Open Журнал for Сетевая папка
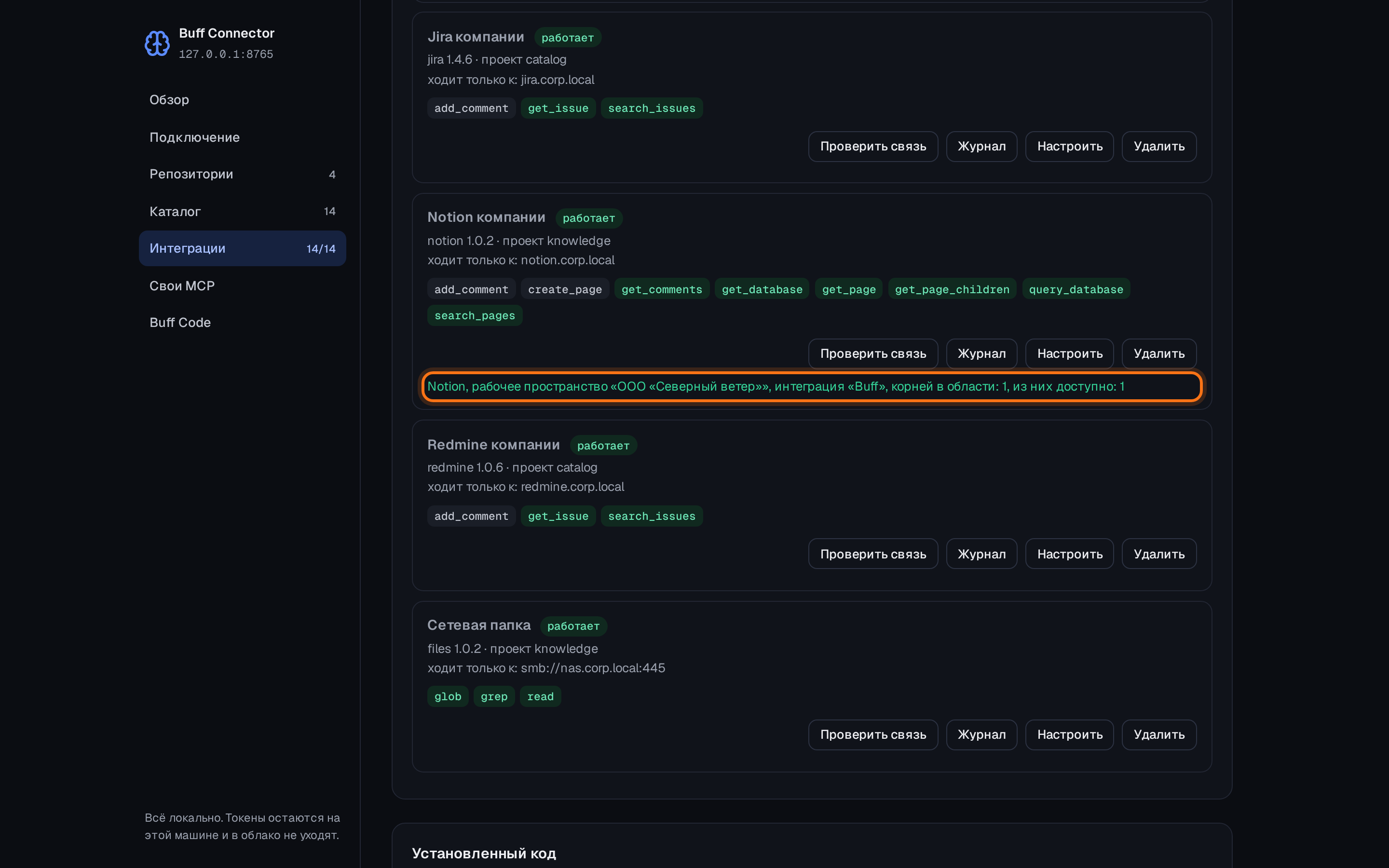 click(981, 735)
